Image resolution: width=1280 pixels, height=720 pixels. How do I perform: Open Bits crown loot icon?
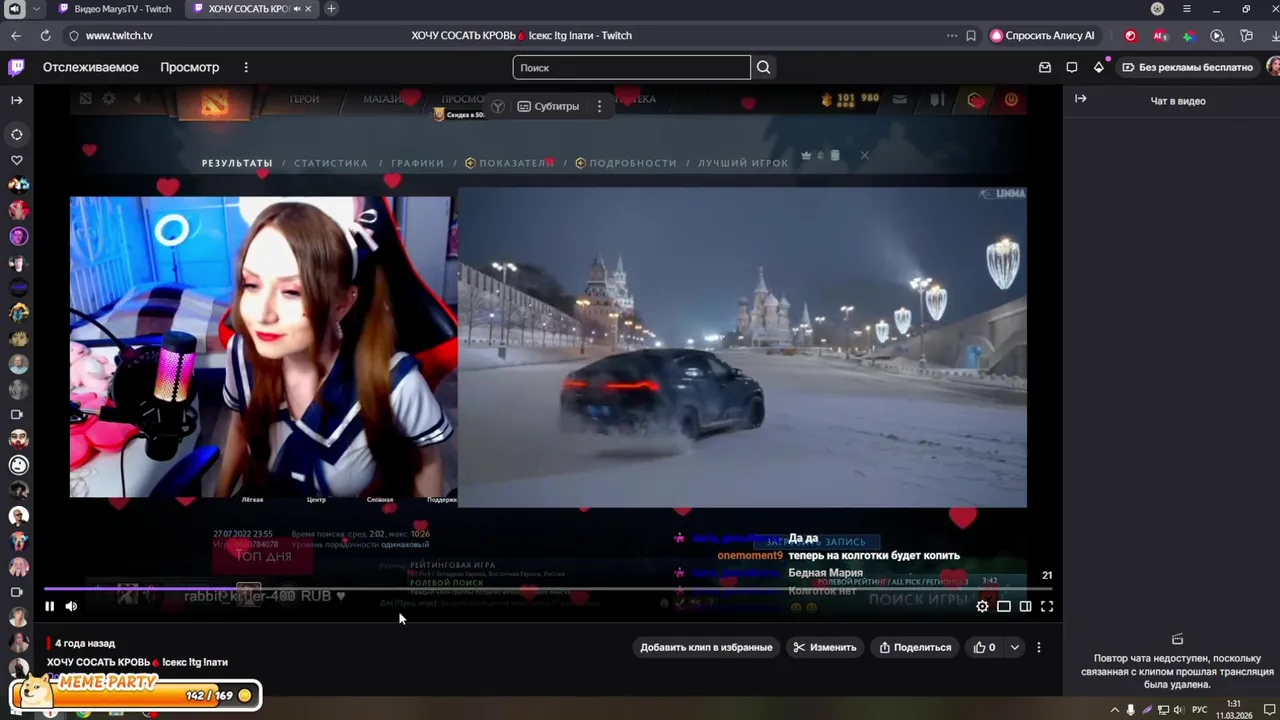(x=1099, y=67)
